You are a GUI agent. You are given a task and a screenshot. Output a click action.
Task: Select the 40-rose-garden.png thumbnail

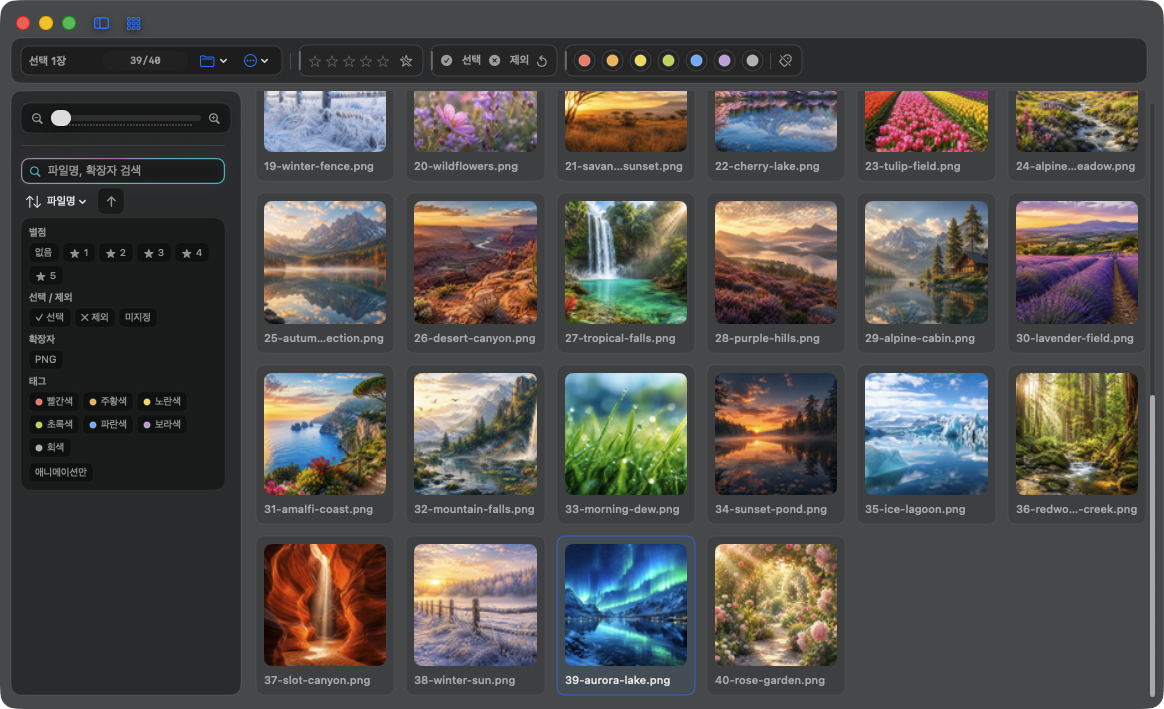point(776,605)
